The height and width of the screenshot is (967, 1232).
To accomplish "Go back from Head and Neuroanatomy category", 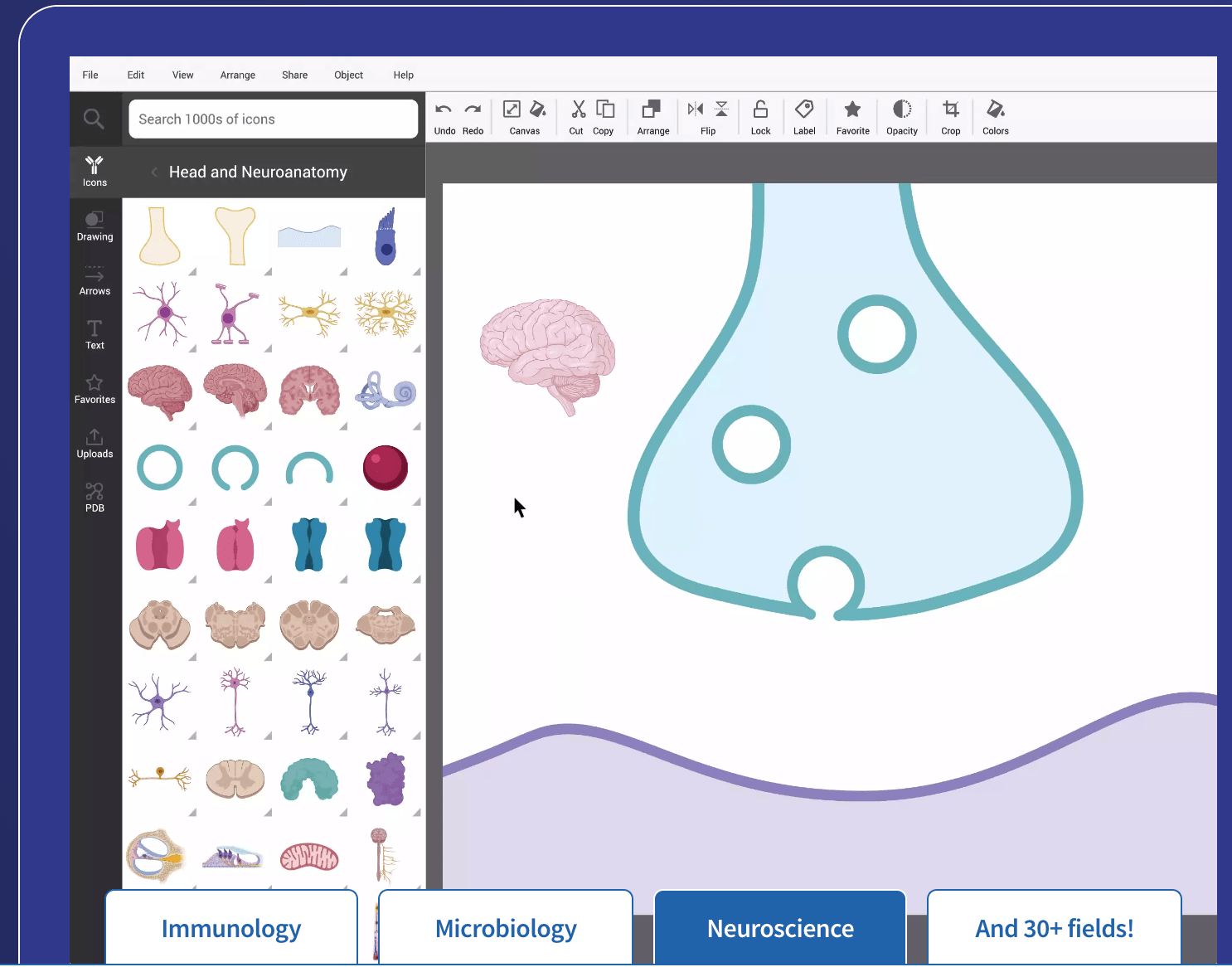I will point(154,172).
